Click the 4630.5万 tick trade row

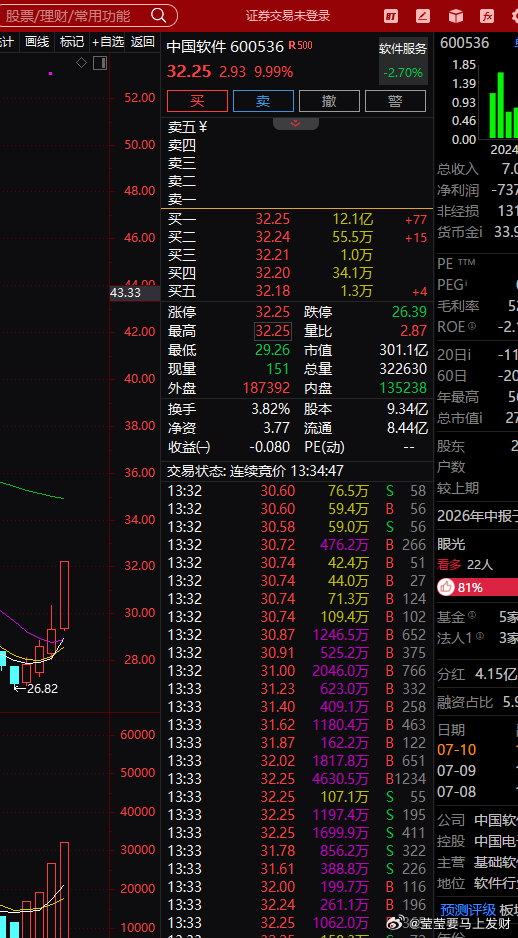[296, 779]
